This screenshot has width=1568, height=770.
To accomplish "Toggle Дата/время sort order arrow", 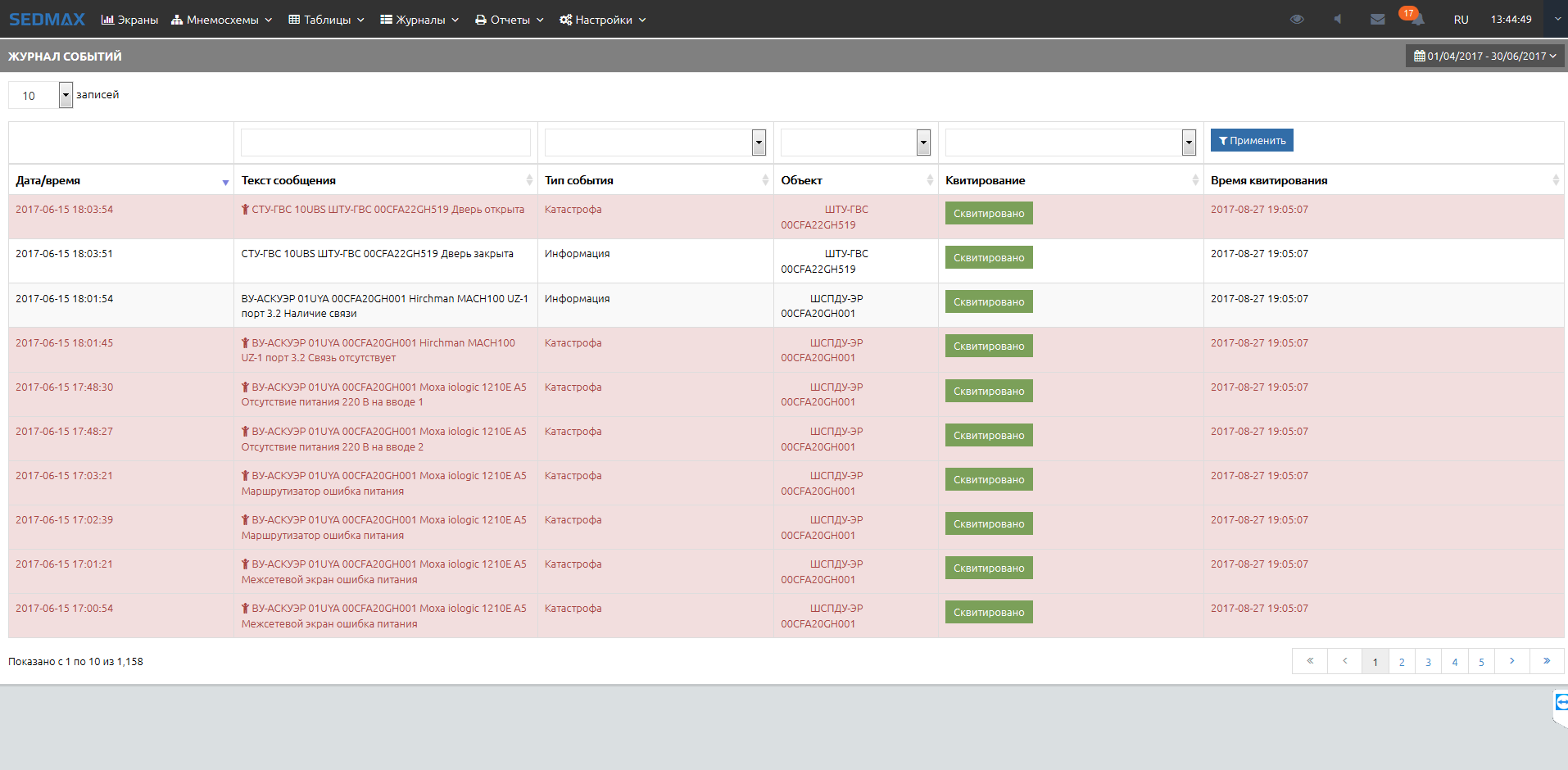I will 225,182.
